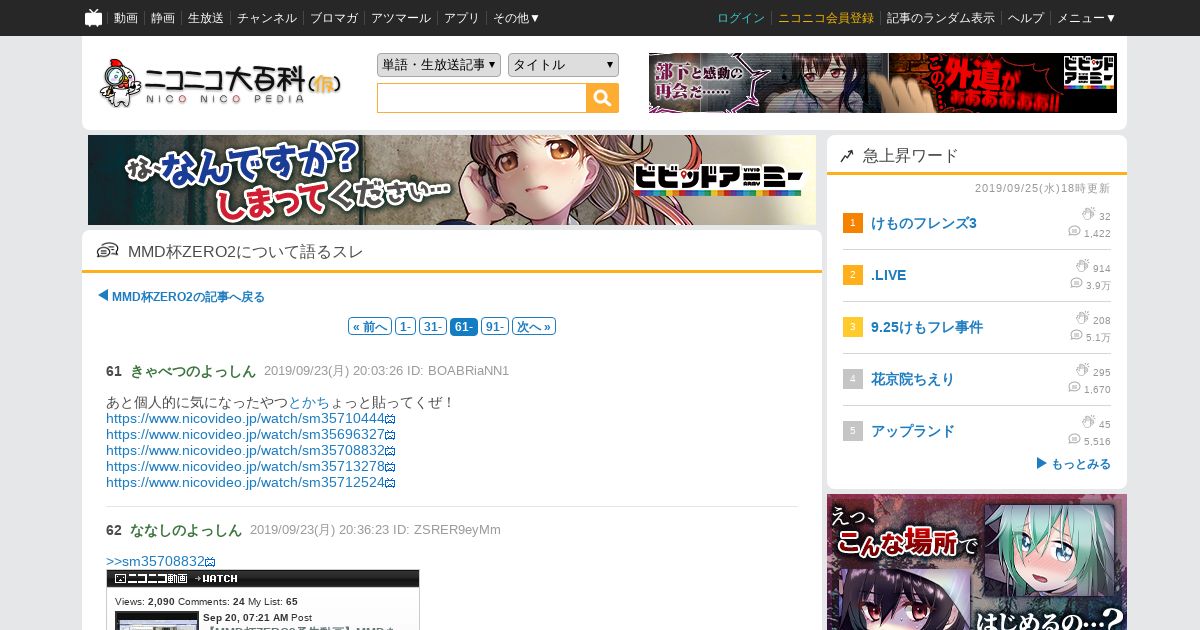The width and height of the screenshot is (1200, 630).
Task: Open チャンネル in the top navigation
Action: [x=267, y=18]
